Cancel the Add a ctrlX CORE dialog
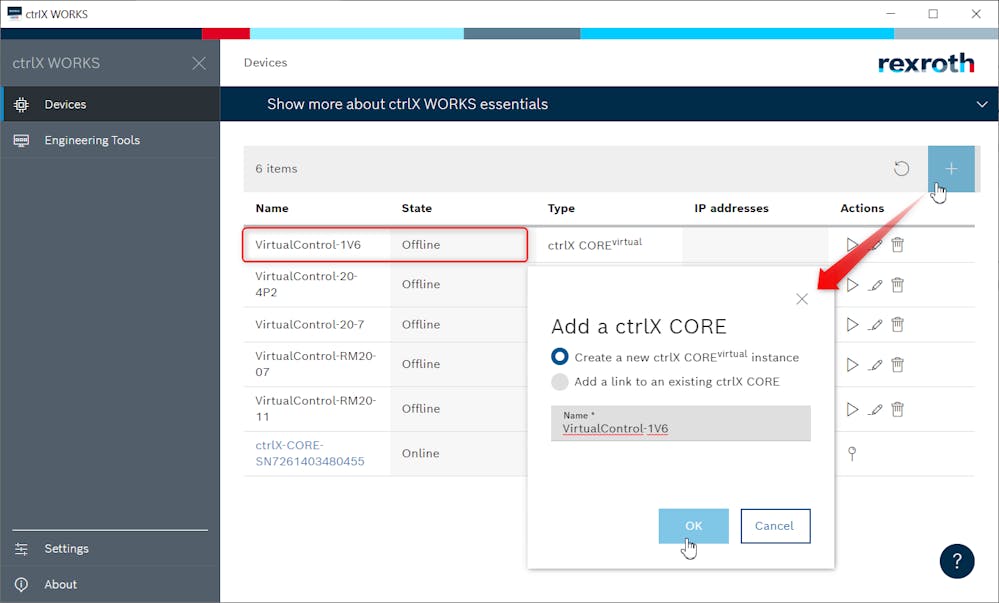This screenshot has width=999, height=603. [775, 526]
